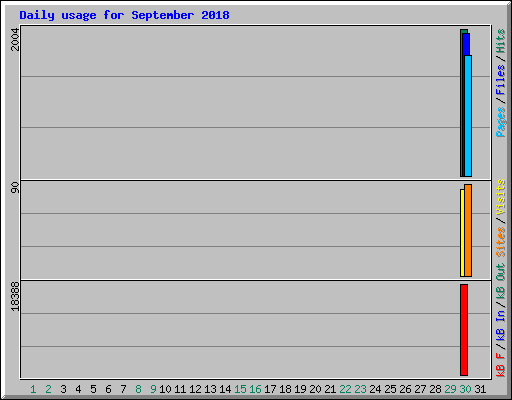The image size is (512, 400).
Task: Click day 1 on the x-axis
Action: (33, 389)
